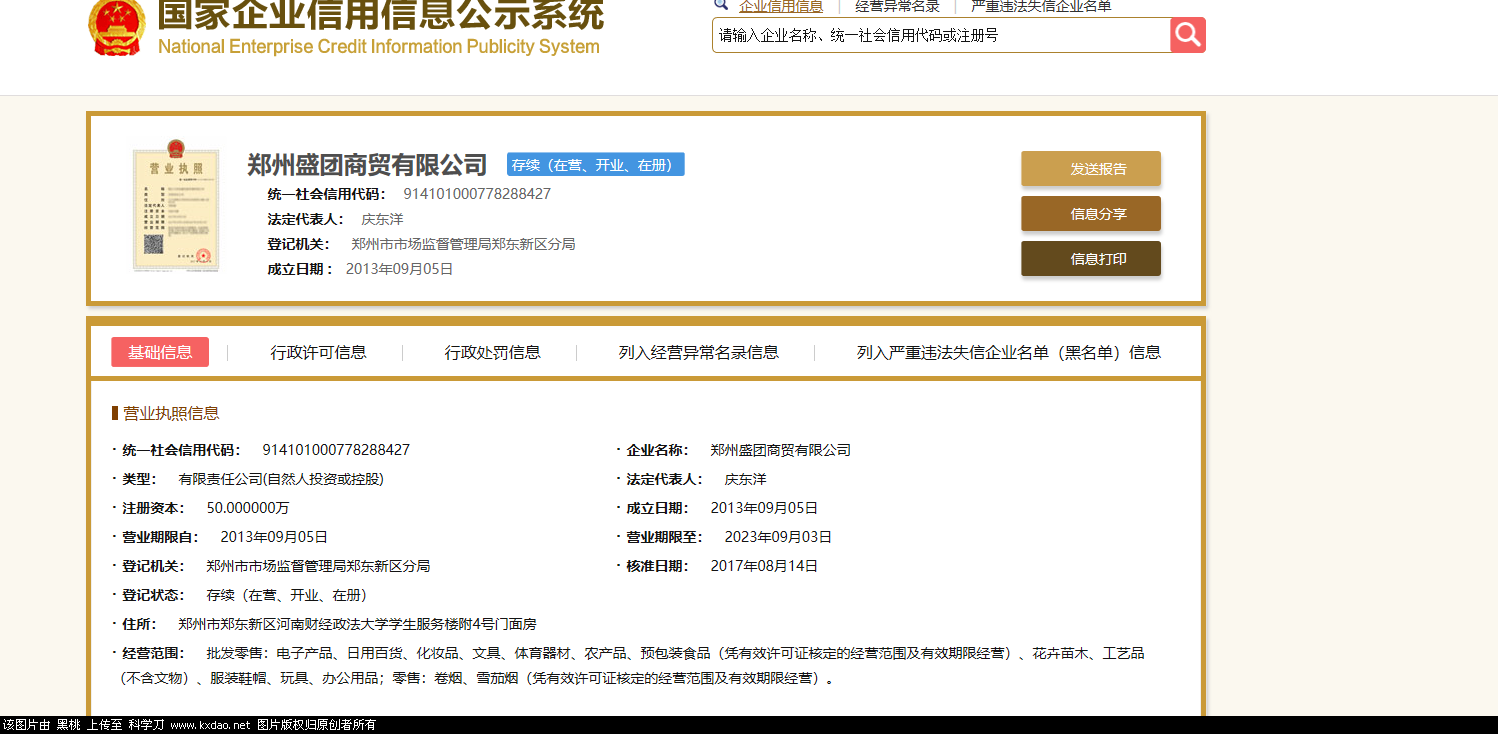Open the 列入严重违法失信企业名单（黑名单）信息 tab
This screenshot has height=734, width=1498.
pyautogui.click(x=1008, y=352)
